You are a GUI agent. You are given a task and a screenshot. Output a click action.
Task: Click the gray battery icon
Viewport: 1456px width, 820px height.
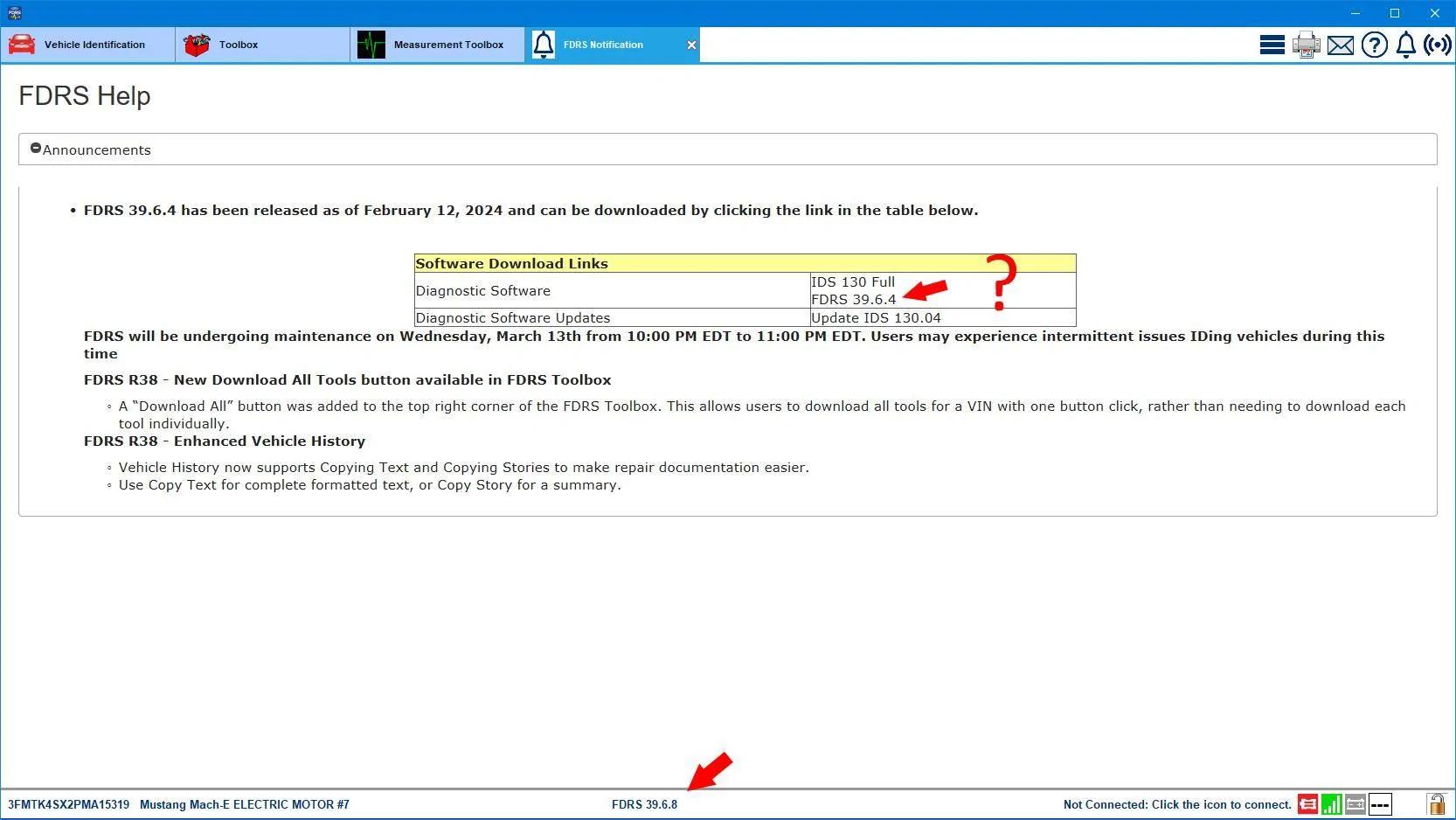[x=1355, y=804]
